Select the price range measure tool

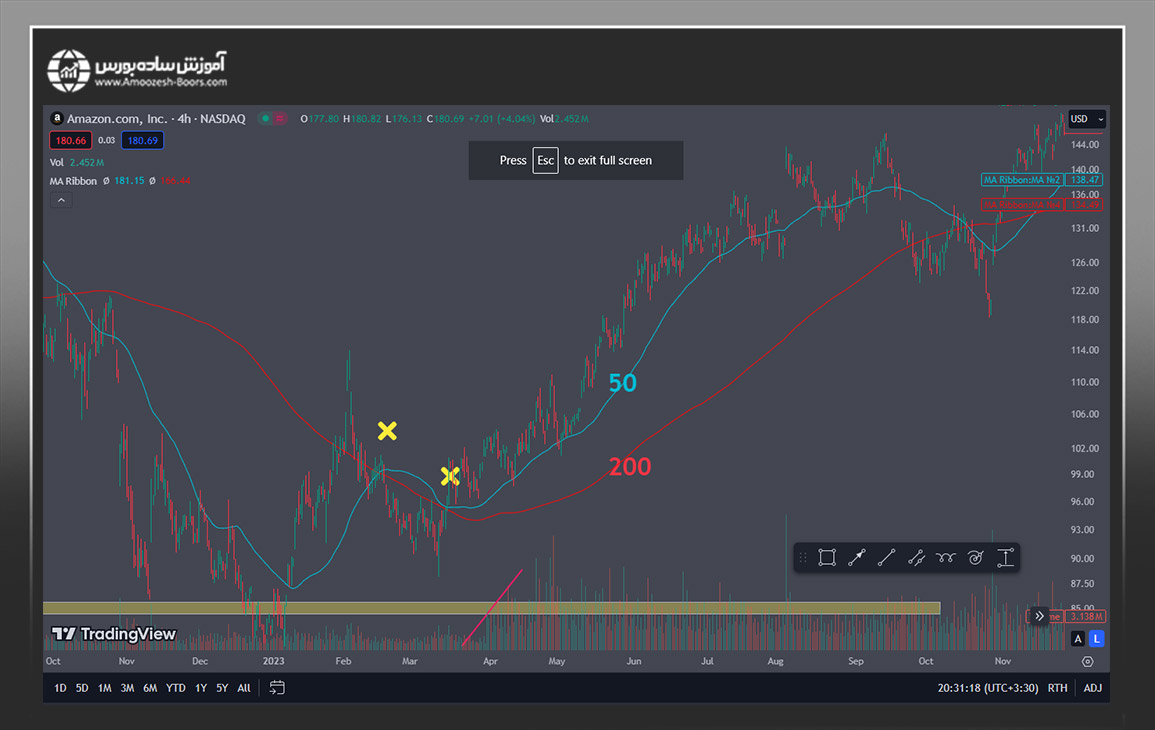pos(1006,558)
